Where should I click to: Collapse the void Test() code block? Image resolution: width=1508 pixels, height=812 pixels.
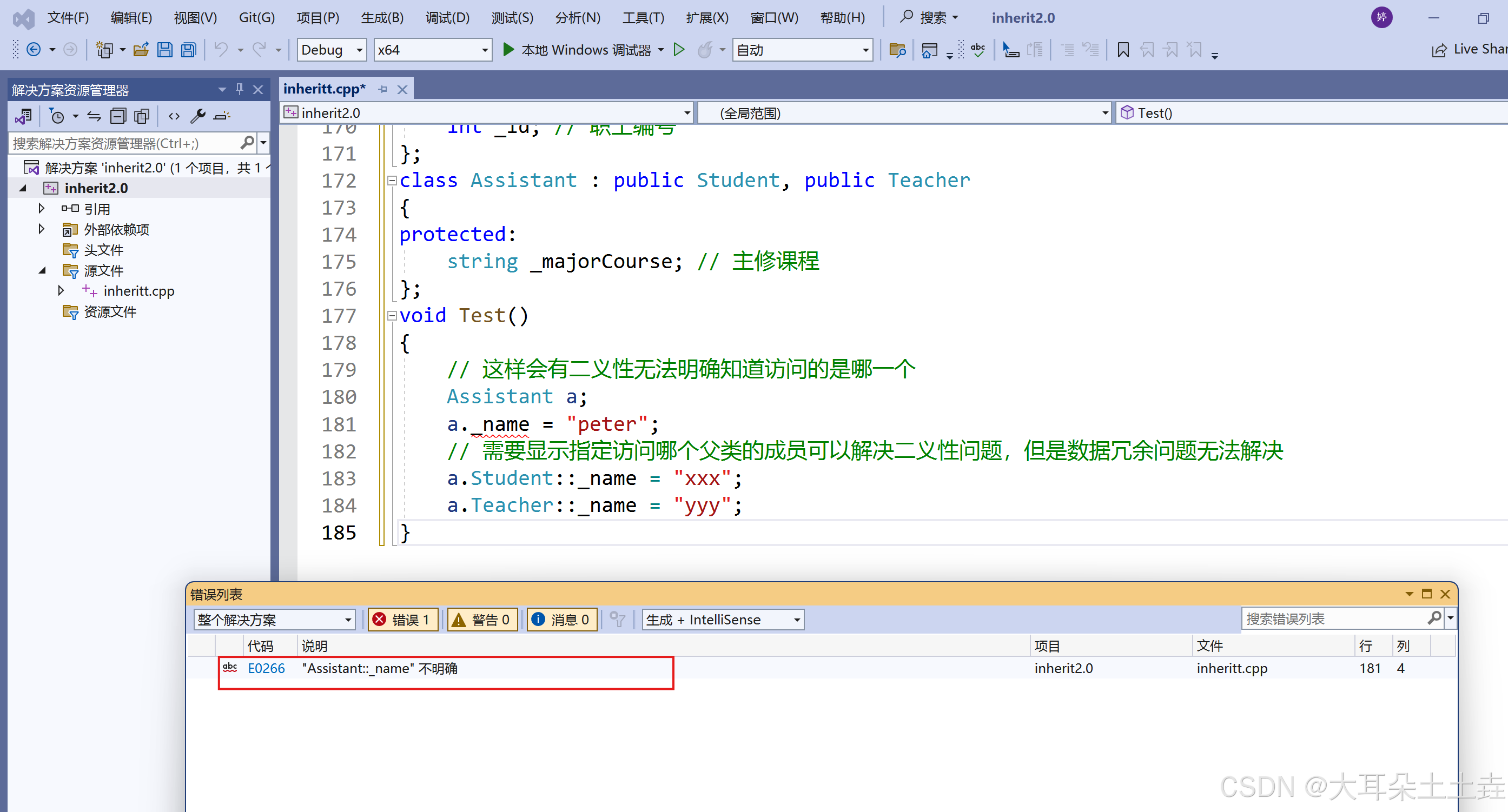click(x=392, y=316)
